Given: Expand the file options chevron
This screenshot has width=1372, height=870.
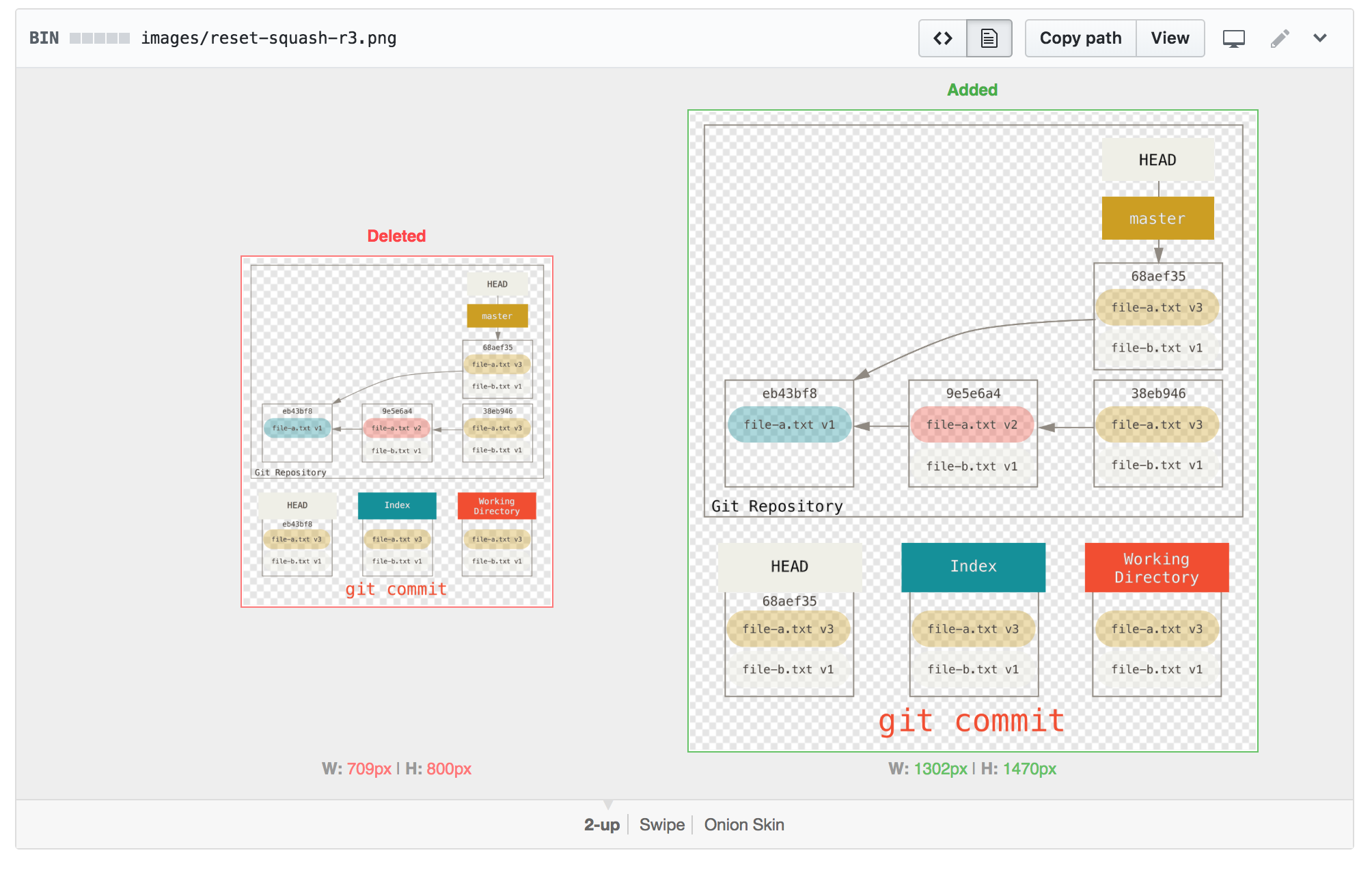Looking at the screenshot, I should [x=1320, y=38].
